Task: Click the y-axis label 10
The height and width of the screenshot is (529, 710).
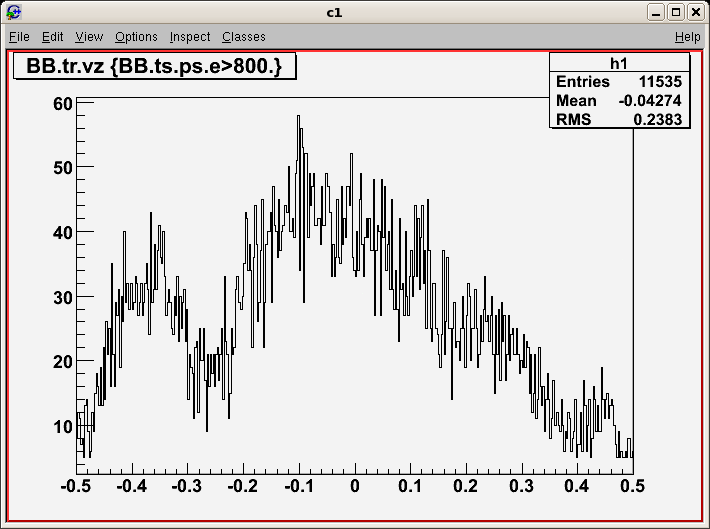Action: 62,427
